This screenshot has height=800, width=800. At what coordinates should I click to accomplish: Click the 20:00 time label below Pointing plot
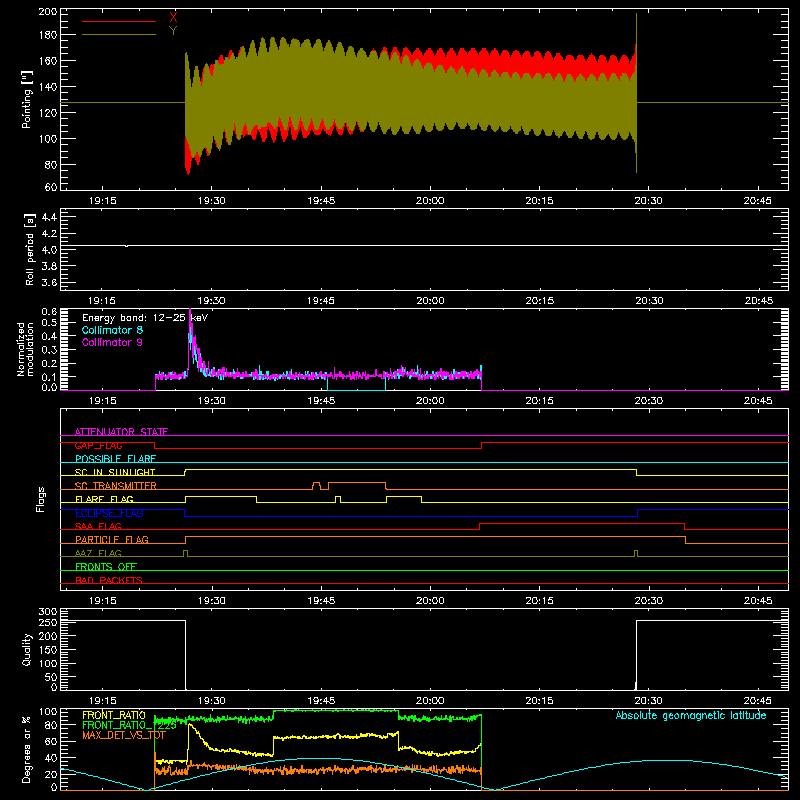tap(430, 201)
